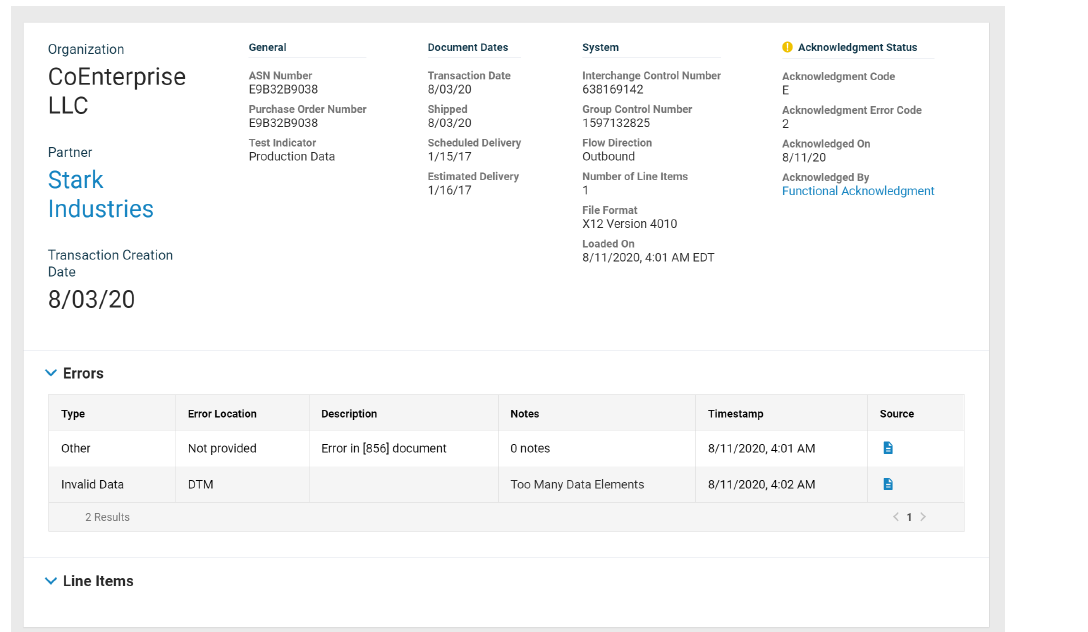Go to previous page of errors

coord(896,517)
